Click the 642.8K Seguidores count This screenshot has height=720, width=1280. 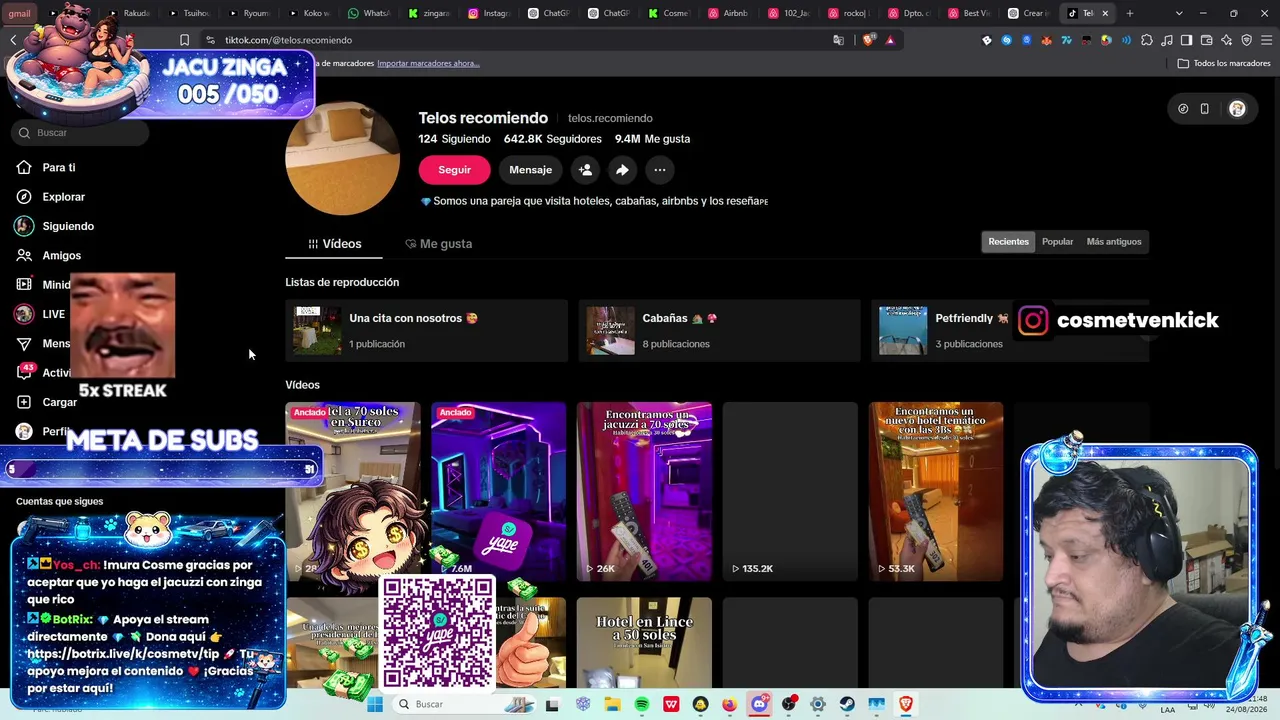(x=553, y=139)
